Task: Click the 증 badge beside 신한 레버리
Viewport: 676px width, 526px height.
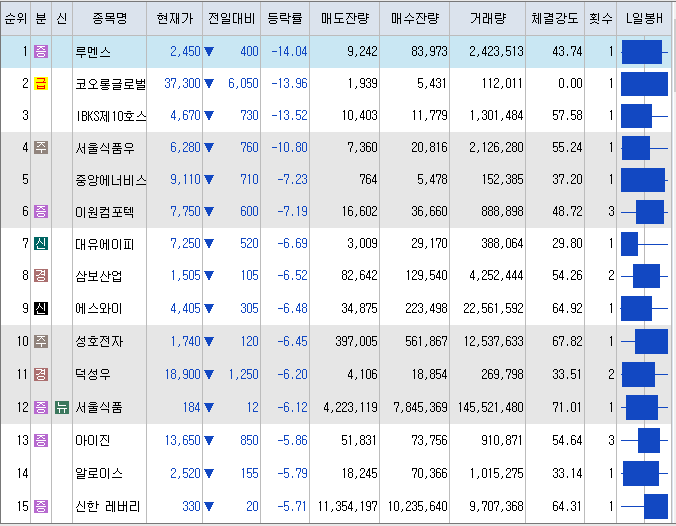Action: click(41, 506)
